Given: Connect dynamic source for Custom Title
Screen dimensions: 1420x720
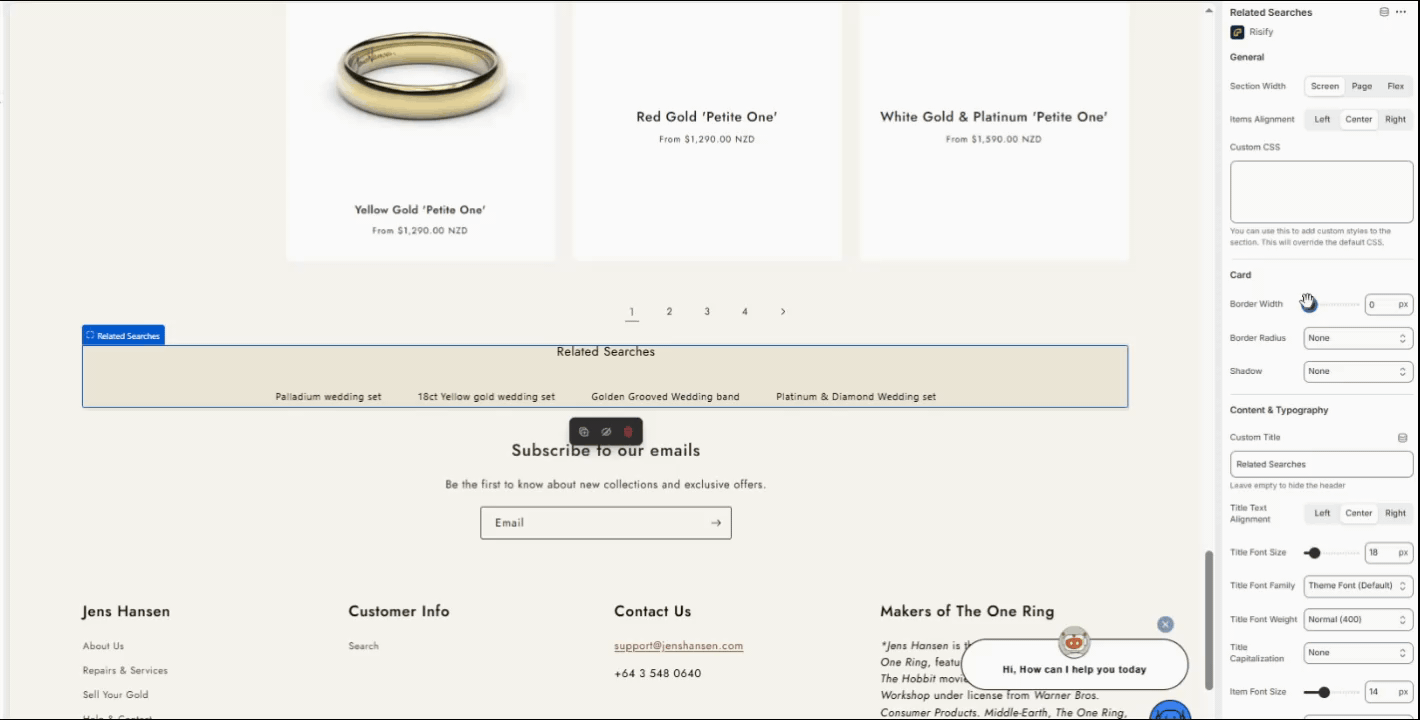Looking at the screenshot, I should coord(1402,437).
